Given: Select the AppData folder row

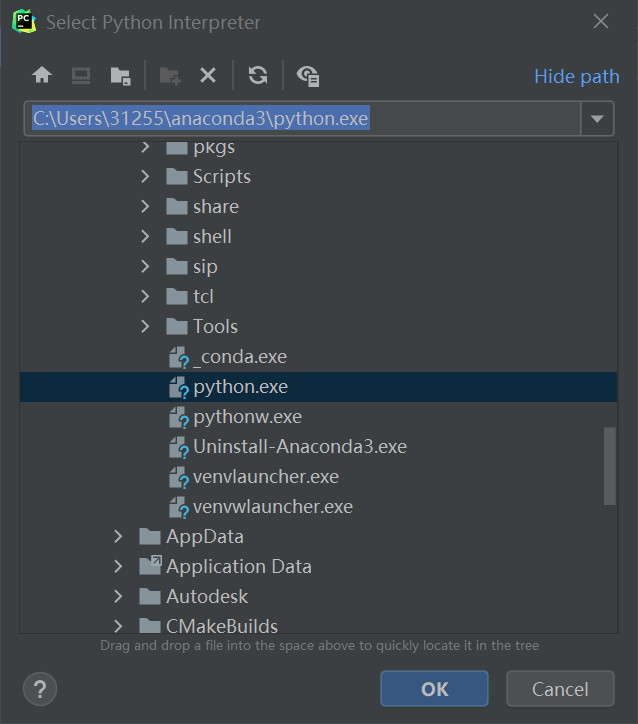Looking at the screenshot, I should coord(319,537).
